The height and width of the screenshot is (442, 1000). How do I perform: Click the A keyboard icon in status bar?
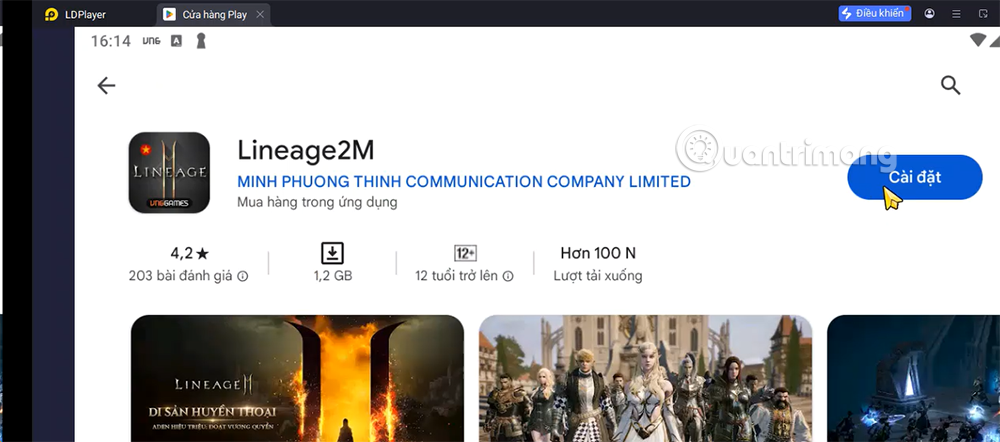(x=176, y=41)
